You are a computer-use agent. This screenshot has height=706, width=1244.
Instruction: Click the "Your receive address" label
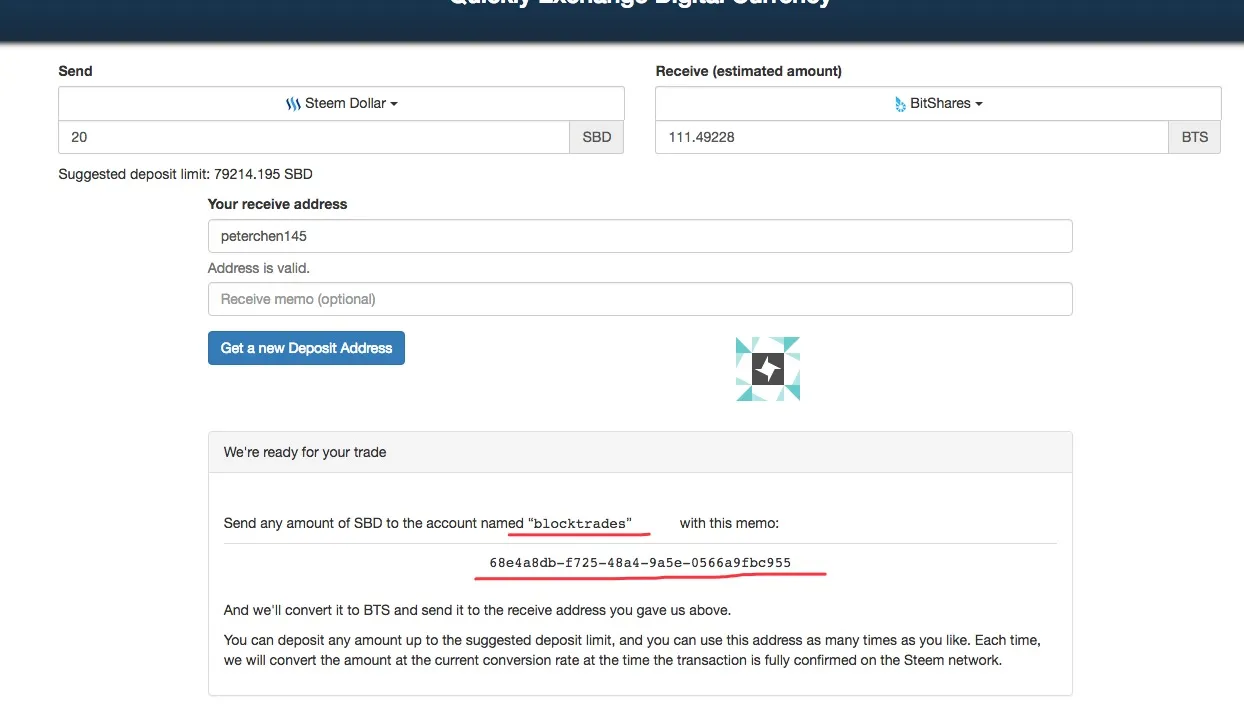click(278, 204)
